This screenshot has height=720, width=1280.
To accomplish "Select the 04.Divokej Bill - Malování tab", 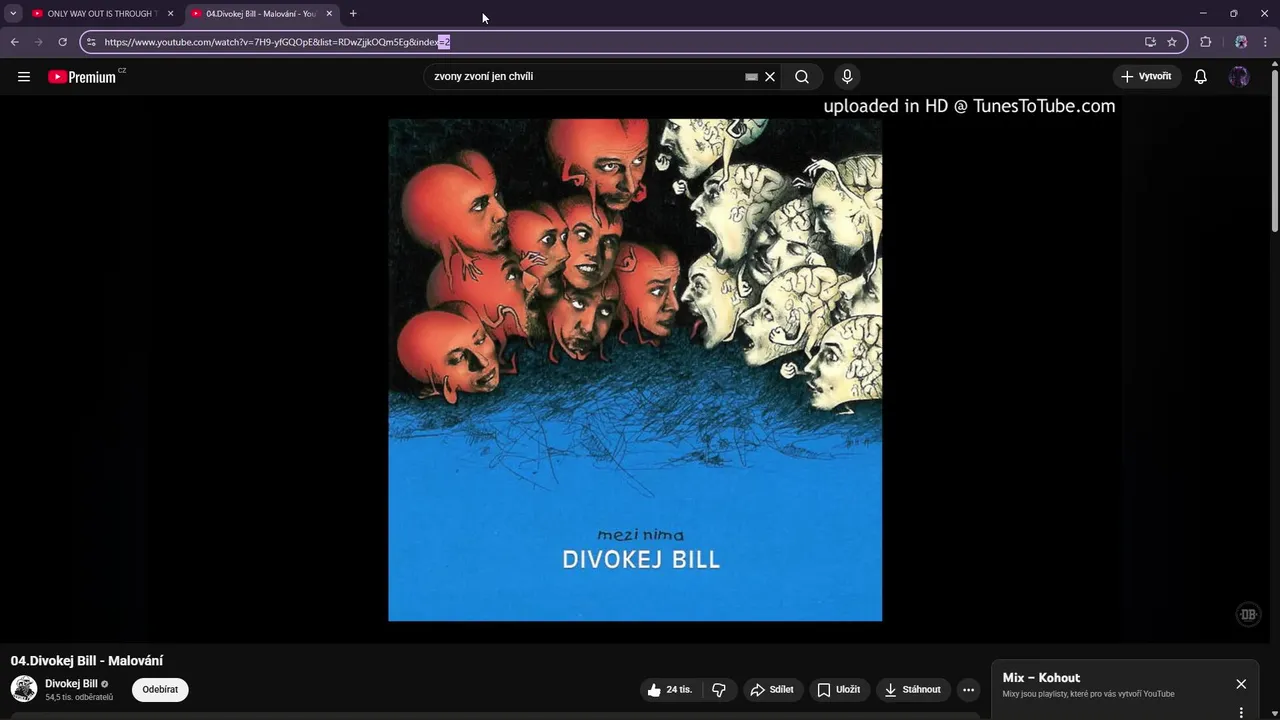I will pyautogui.click(x=262, y=14).
